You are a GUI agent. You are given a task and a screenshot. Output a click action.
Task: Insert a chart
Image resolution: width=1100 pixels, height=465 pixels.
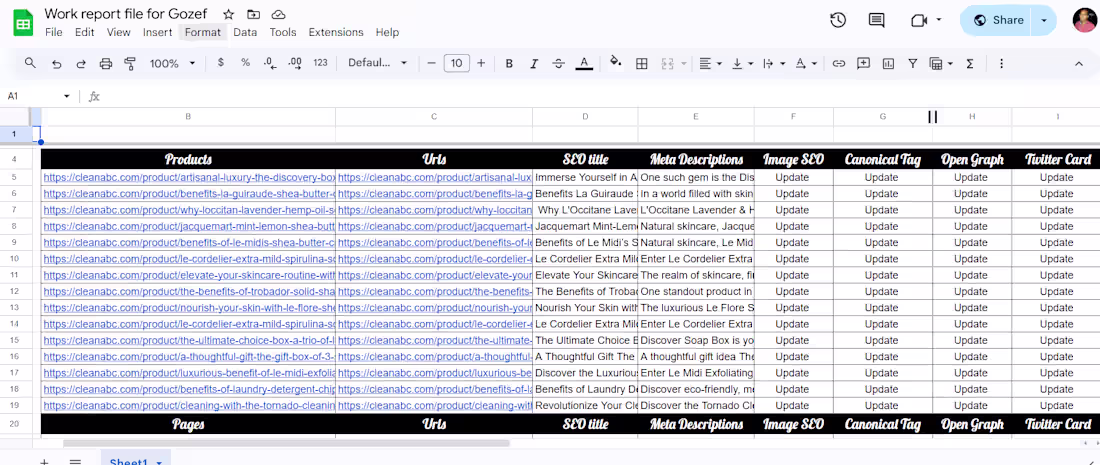click(888, 64)
